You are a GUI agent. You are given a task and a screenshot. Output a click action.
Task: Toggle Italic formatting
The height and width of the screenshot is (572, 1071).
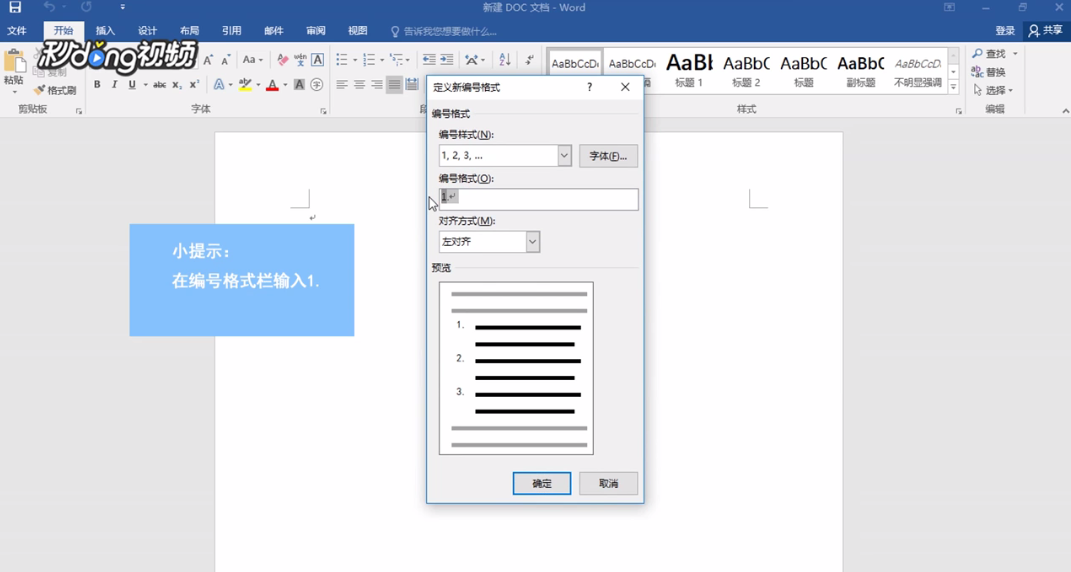[x=114, y=85]
